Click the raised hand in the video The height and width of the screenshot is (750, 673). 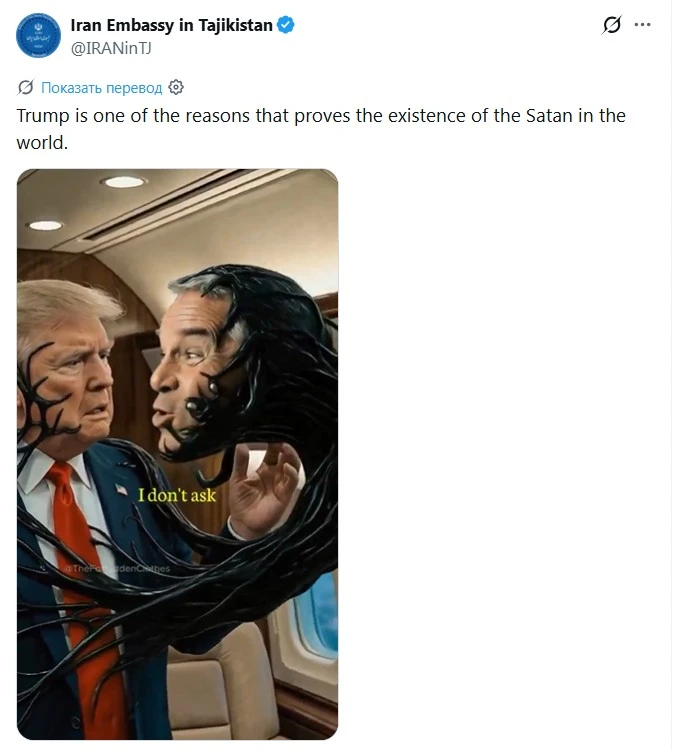[265, 490]
